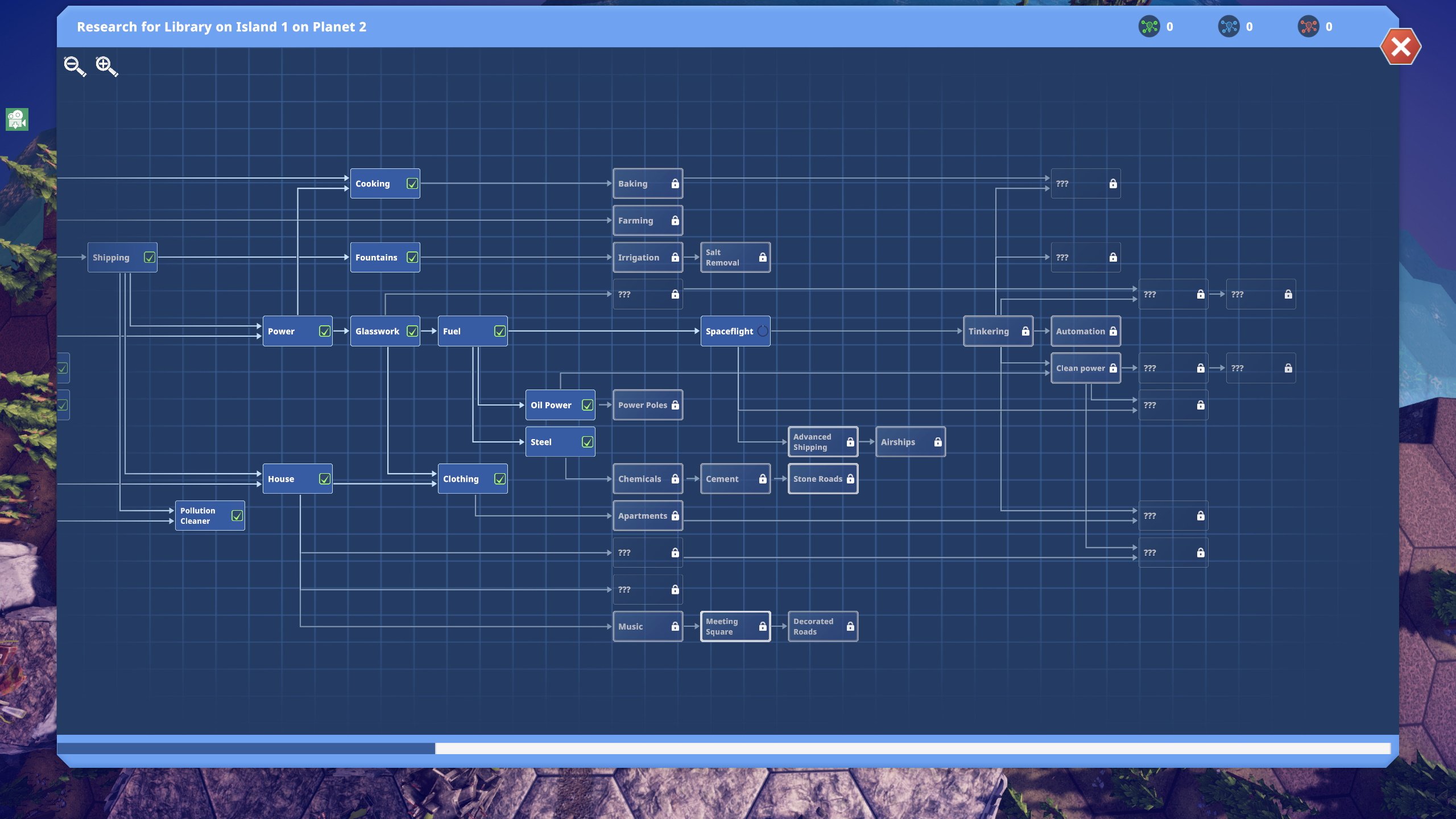The image size is (1456, 819).
Task: Click the horizontal scrollbar thumb at bottom
Action: pyautogui.click(x=246, y=748)
